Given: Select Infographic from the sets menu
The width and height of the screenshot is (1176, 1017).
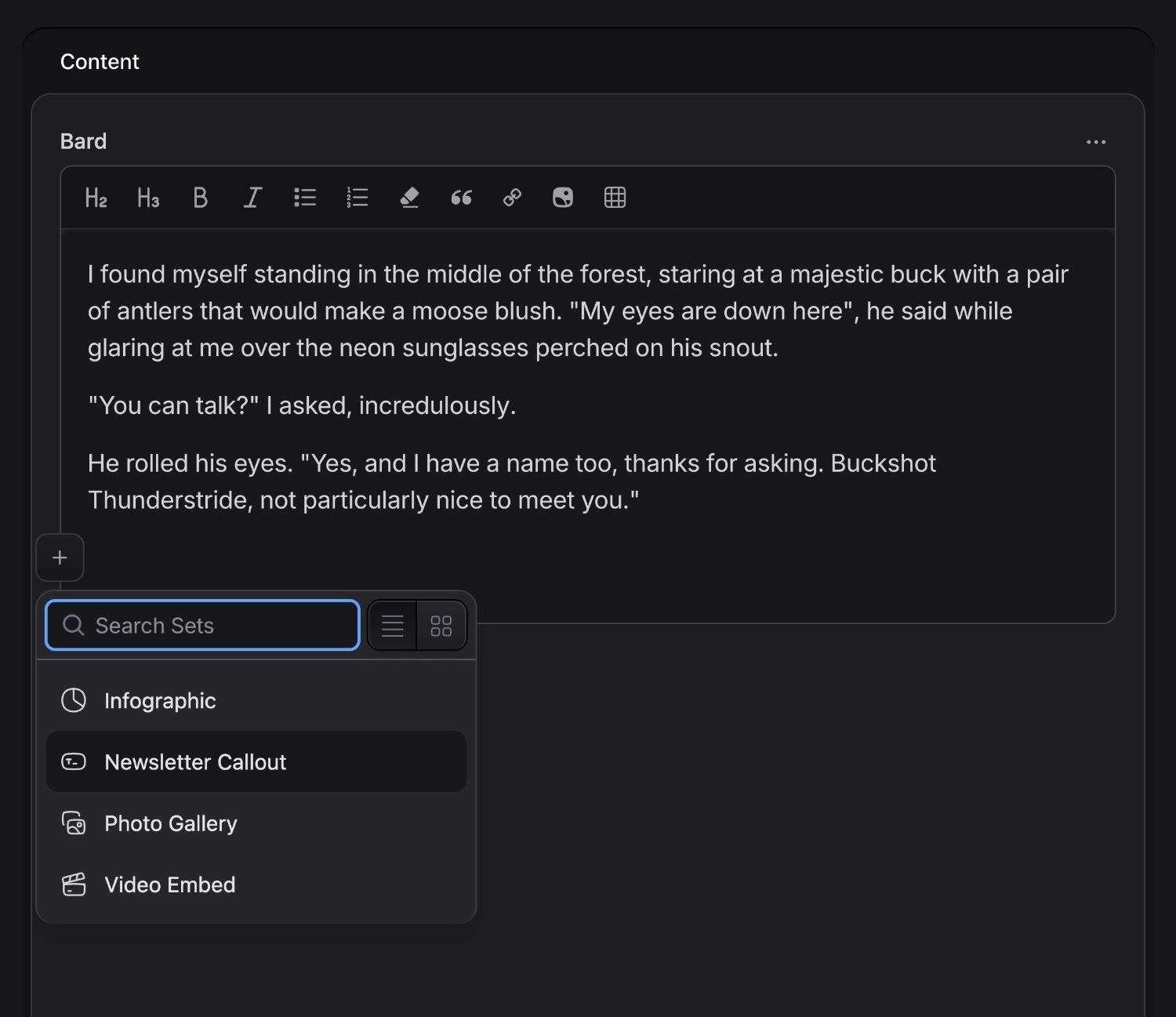Looking at the screenshot, I should tap(160, 700).
